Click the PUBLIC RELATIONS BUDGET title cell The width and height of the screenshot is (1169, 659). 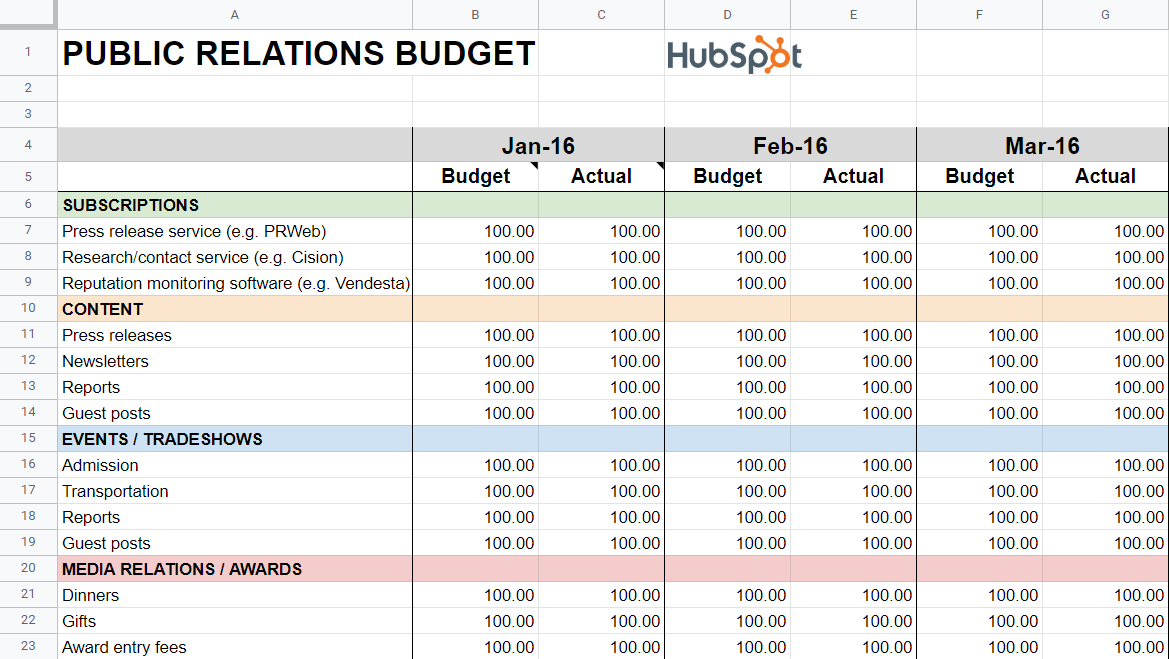point(298,54)
